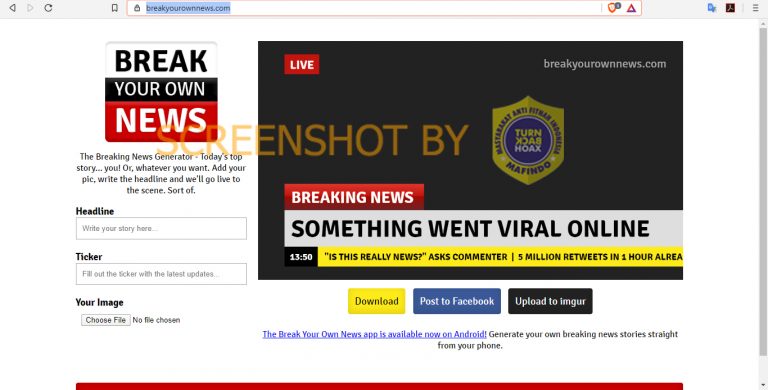Viewport: 768px width, 390px height.
Task: Reload the page with the refresh icon
Action: (x=48, y=8)
